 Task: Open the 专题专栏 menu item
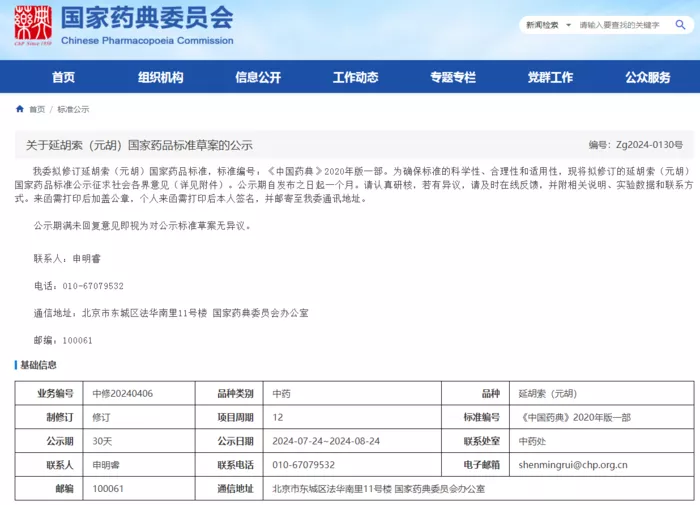pos(453,77)
